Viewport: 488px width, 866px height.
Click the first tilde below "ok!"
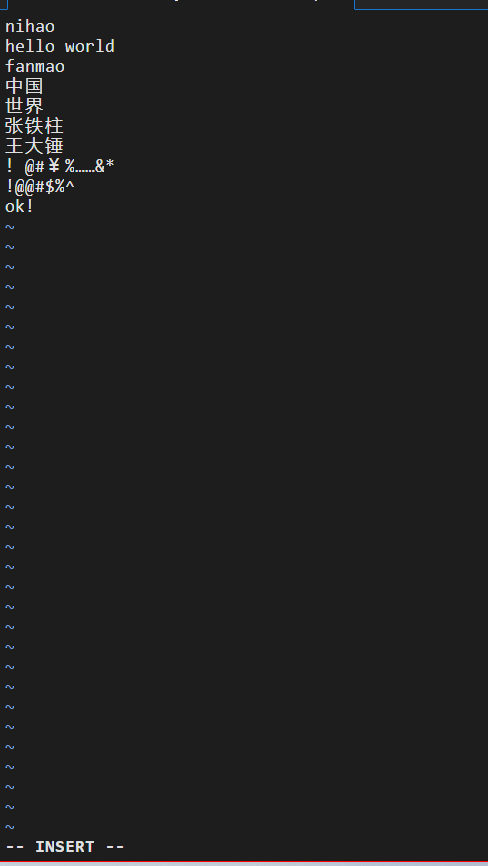(9, 227)
